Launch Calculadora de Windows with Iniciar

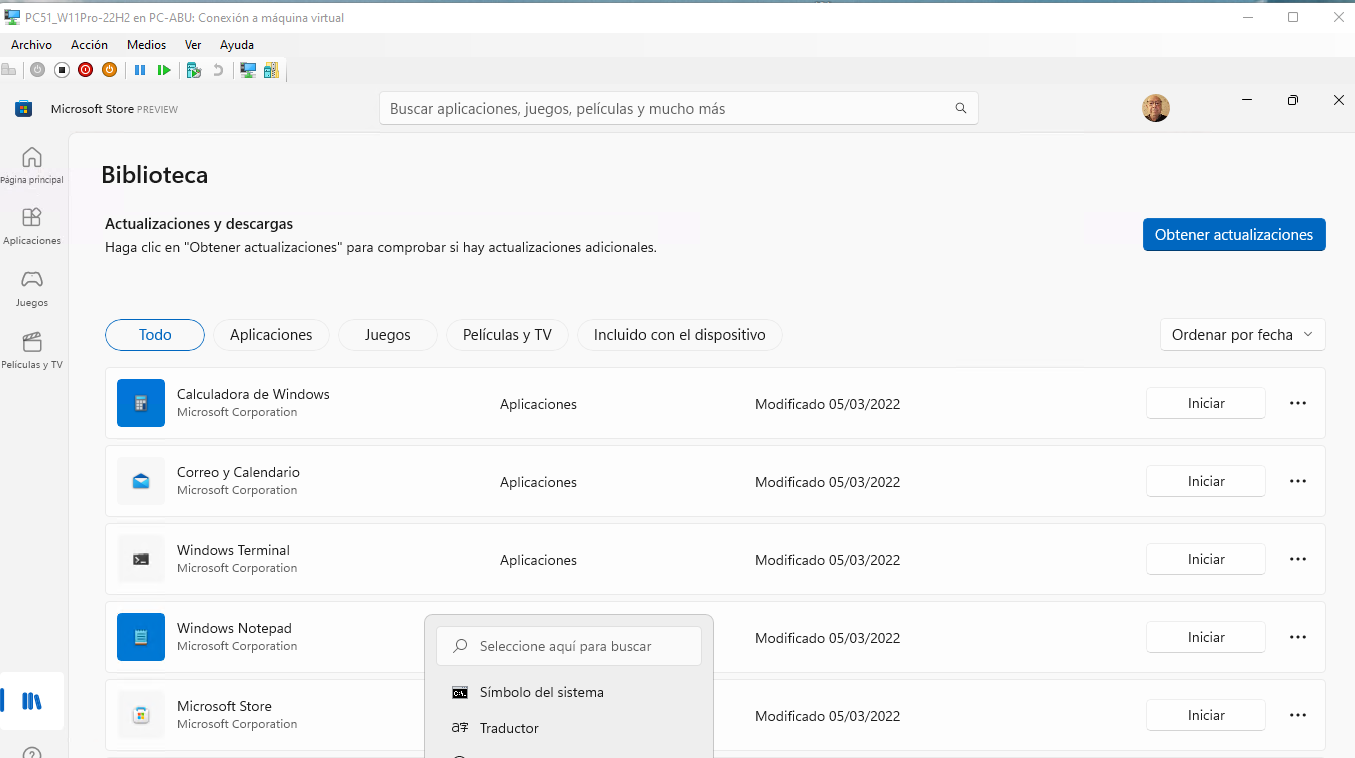(1206, 403)
